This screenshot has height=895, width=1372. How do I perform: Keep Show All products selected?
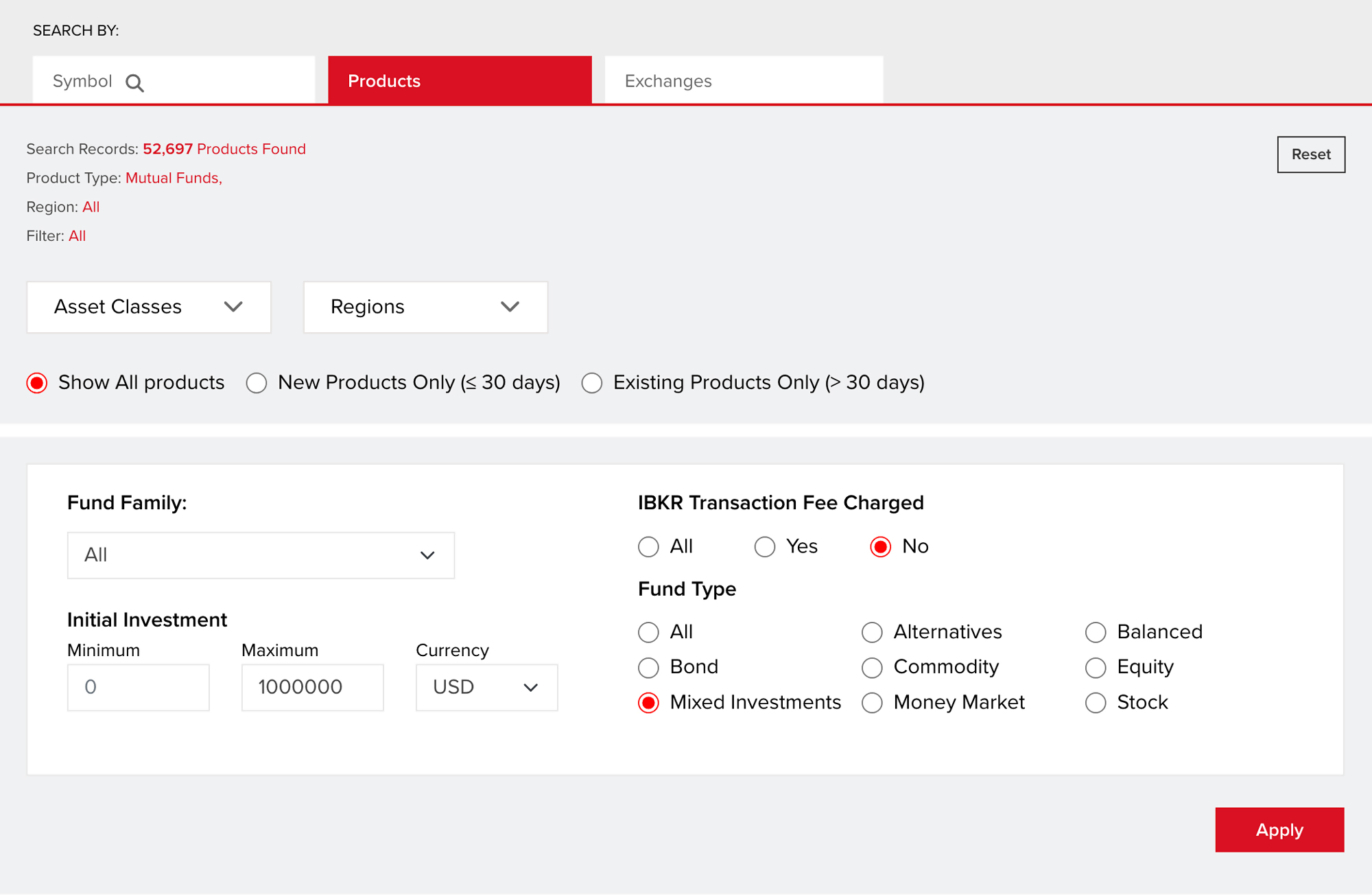37,383
